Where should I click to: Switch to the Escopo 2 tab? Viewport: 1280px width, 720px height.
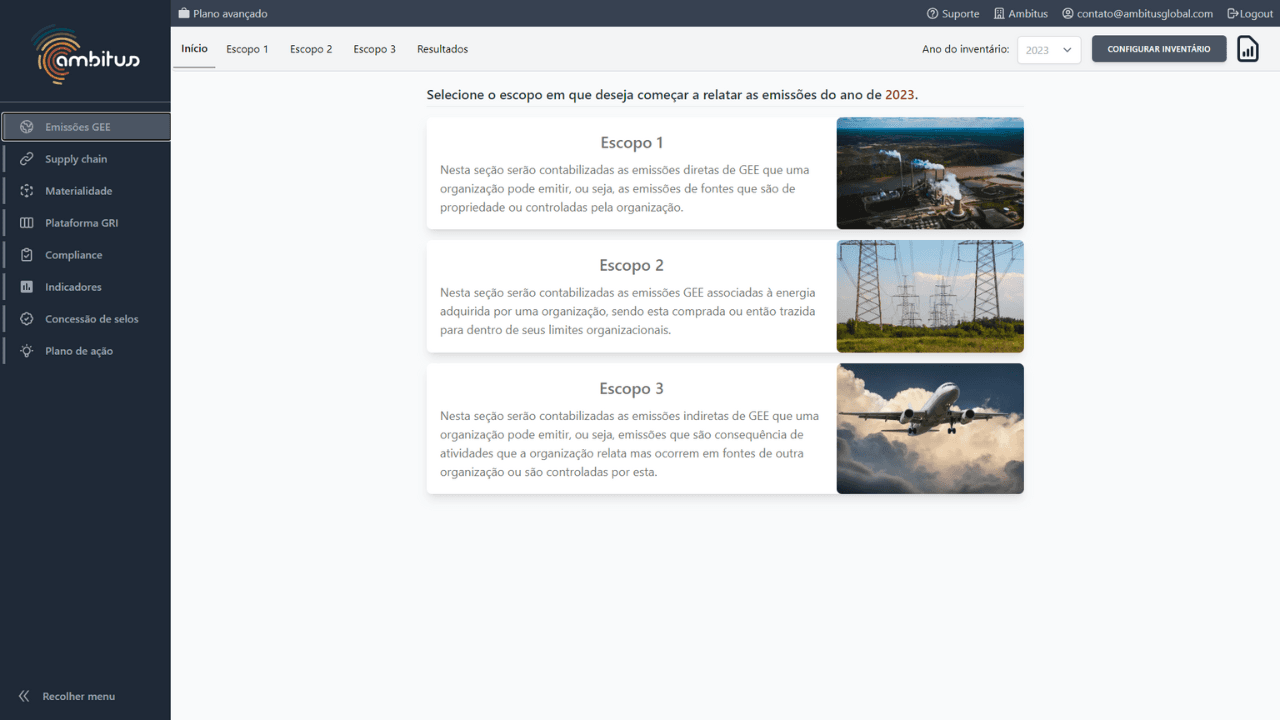[311, 49]
